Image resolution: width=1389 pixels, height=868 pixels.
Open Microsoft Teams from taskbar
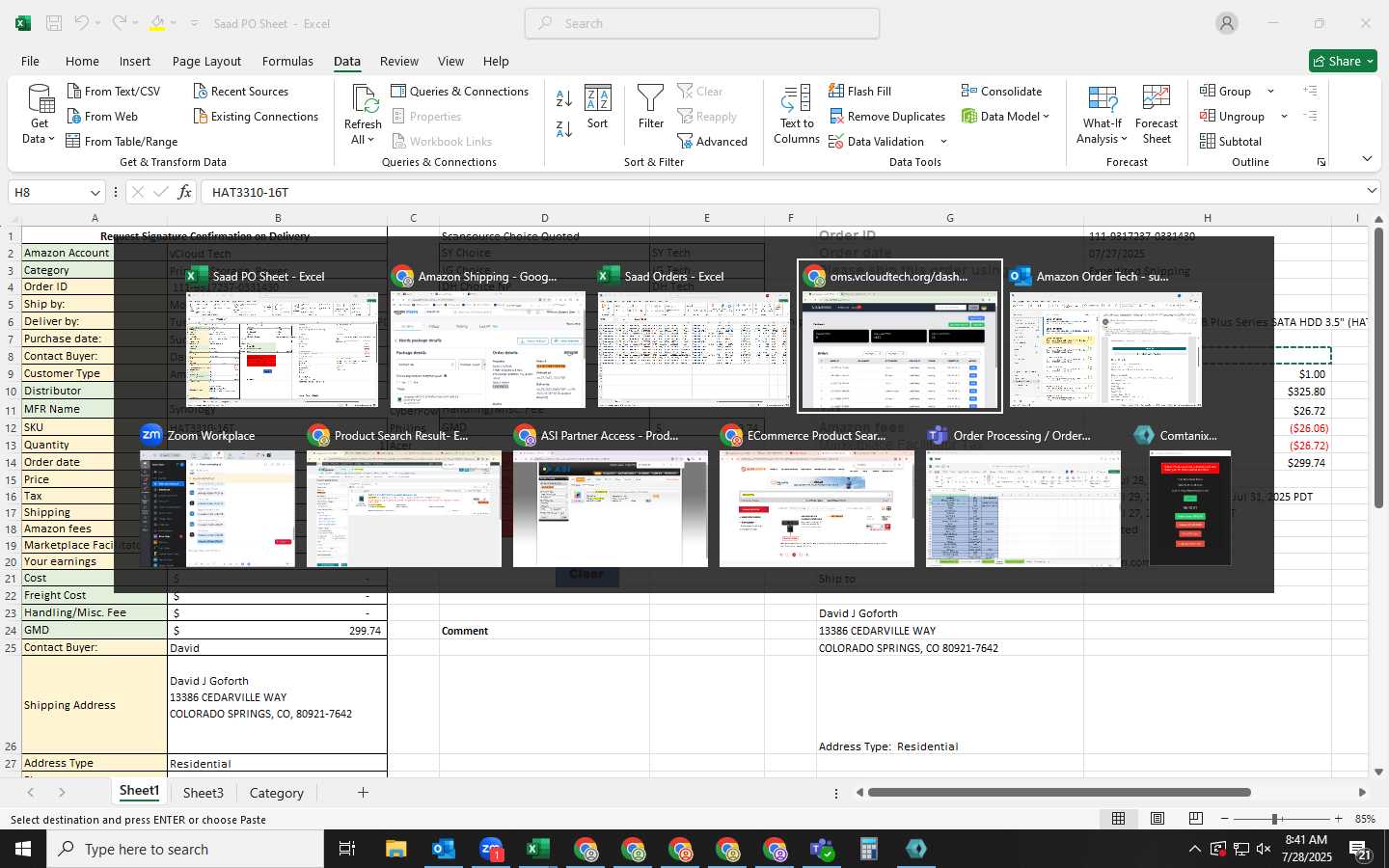(822, 849)
